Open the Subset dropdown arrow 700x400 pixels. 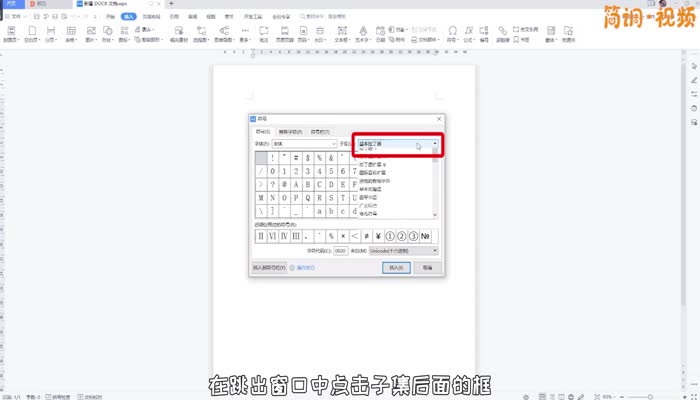point(435,144)
